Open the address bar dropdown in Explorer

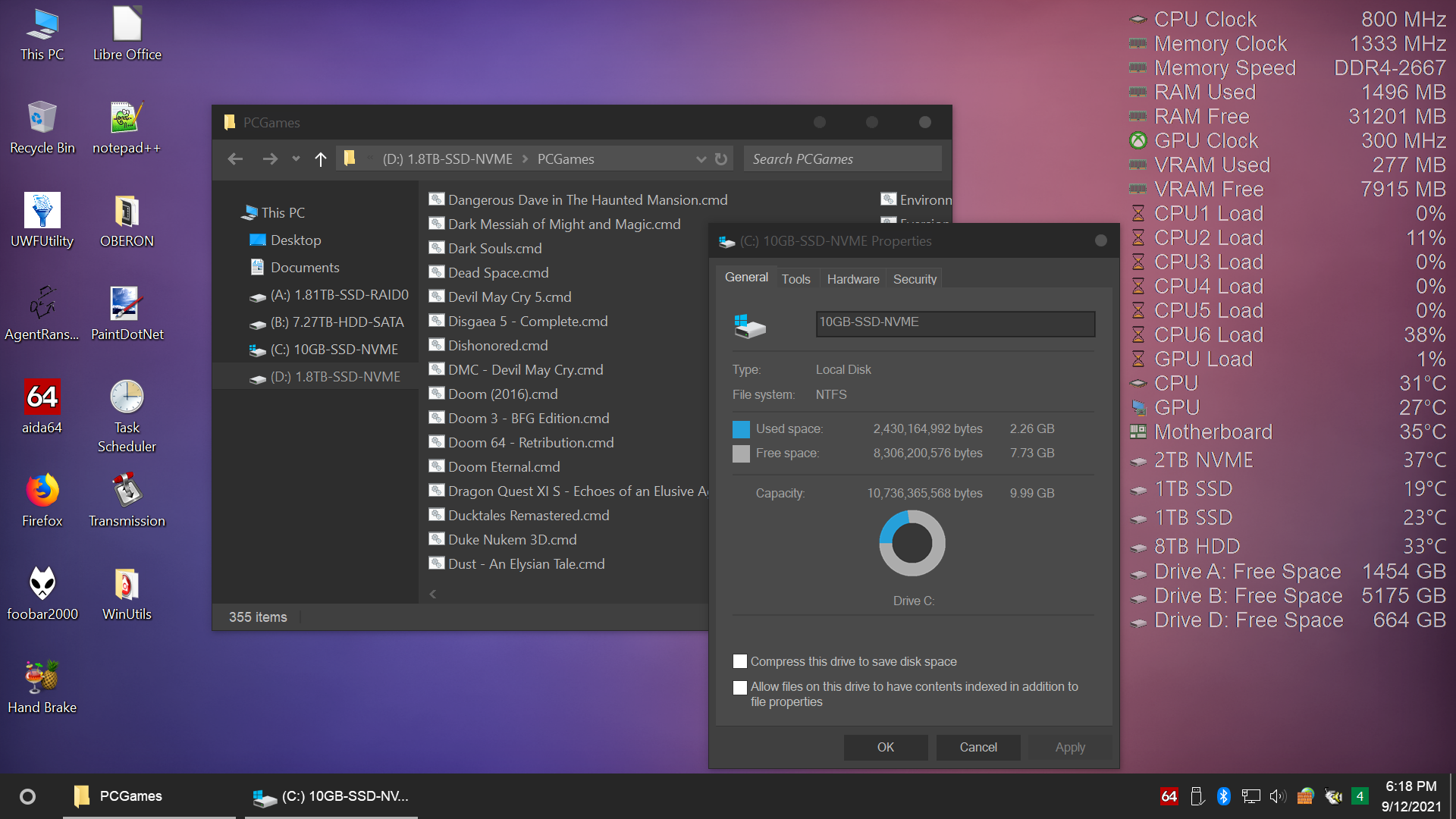(x=701, y=159)
